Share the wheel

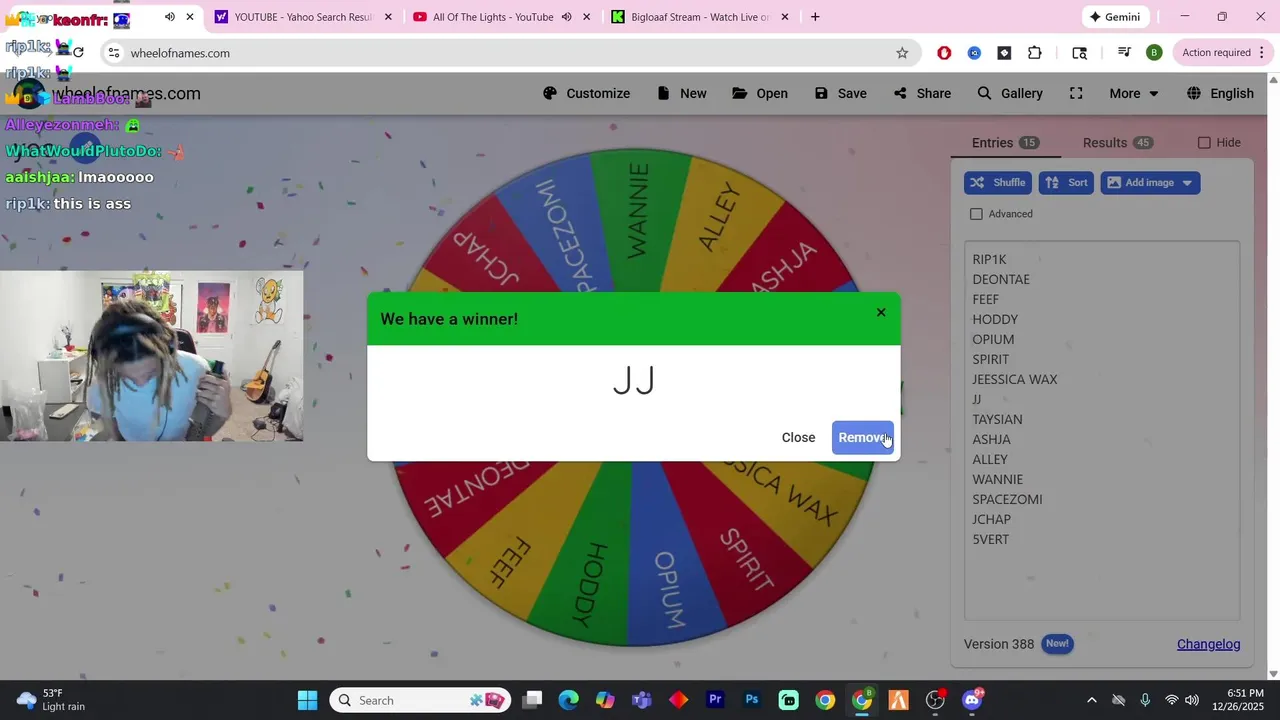point(923,93)
